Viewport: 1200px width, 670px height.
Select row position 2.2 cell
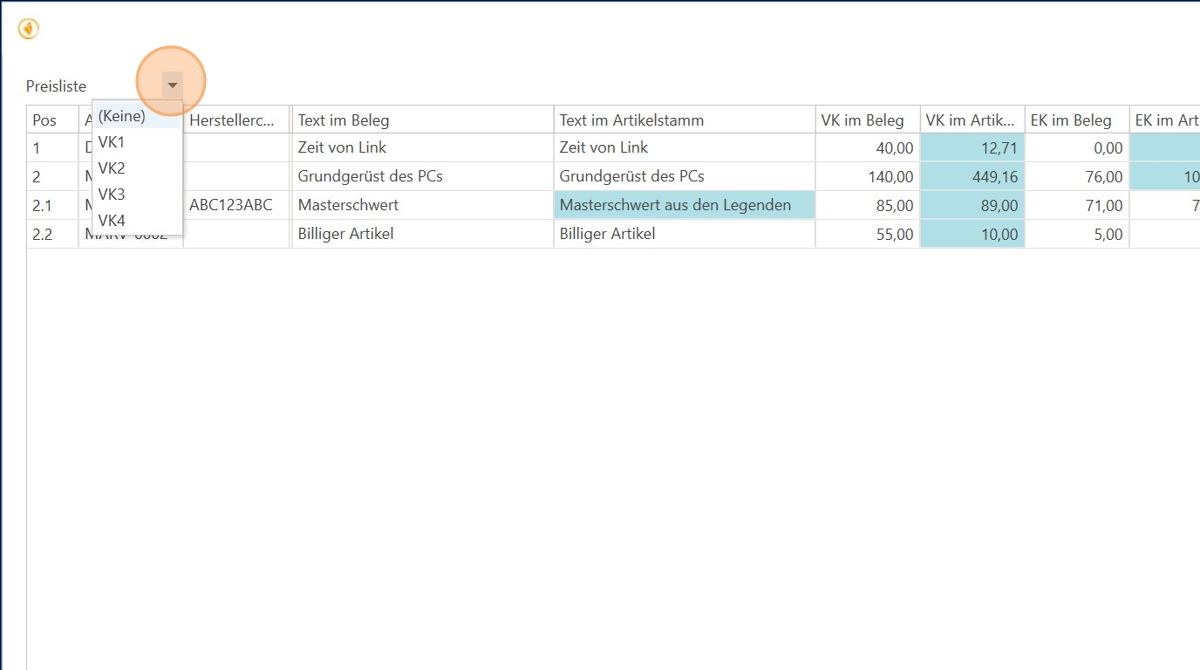point(51,234)
